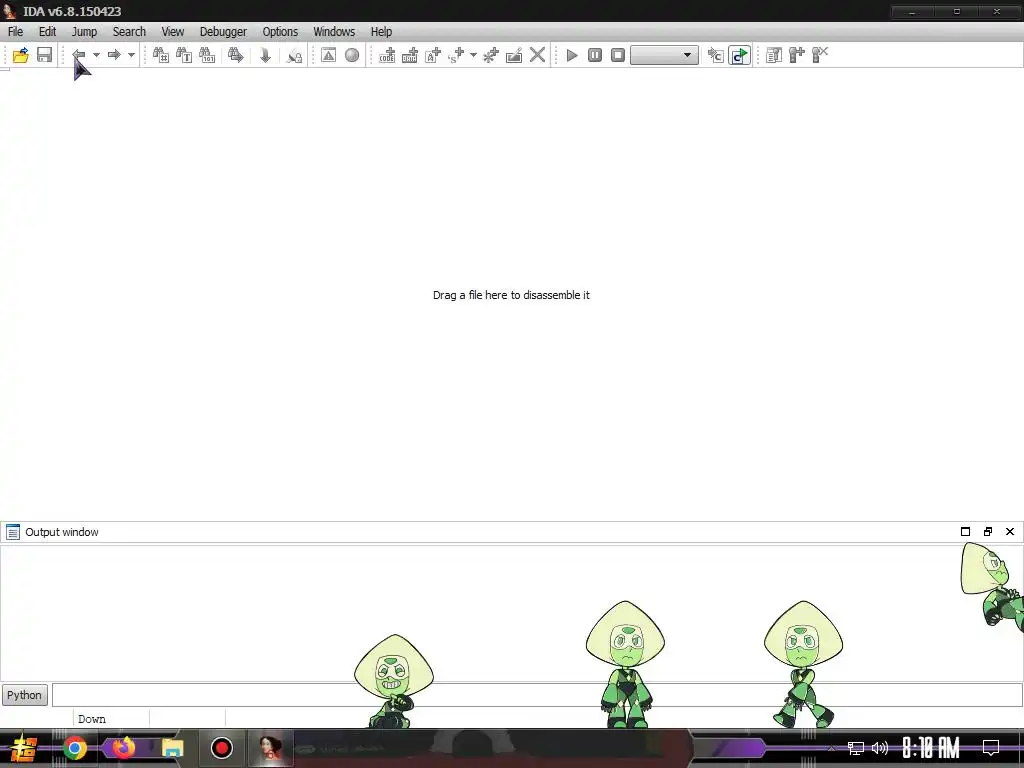The width and height of the screenshot is (1024, 768).
Task: Open the File menu
Action: 16,32
